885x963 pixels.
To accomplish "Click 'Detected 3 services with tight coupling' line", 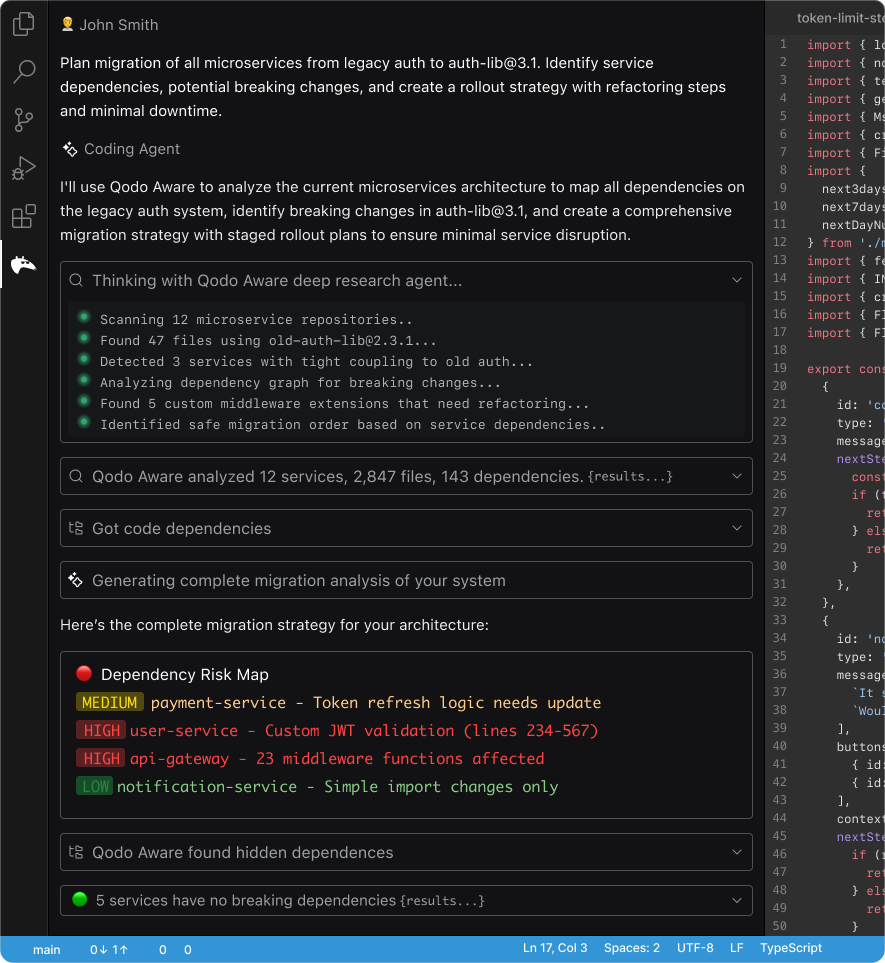I will pyautogui.click(x=316, y=362).
